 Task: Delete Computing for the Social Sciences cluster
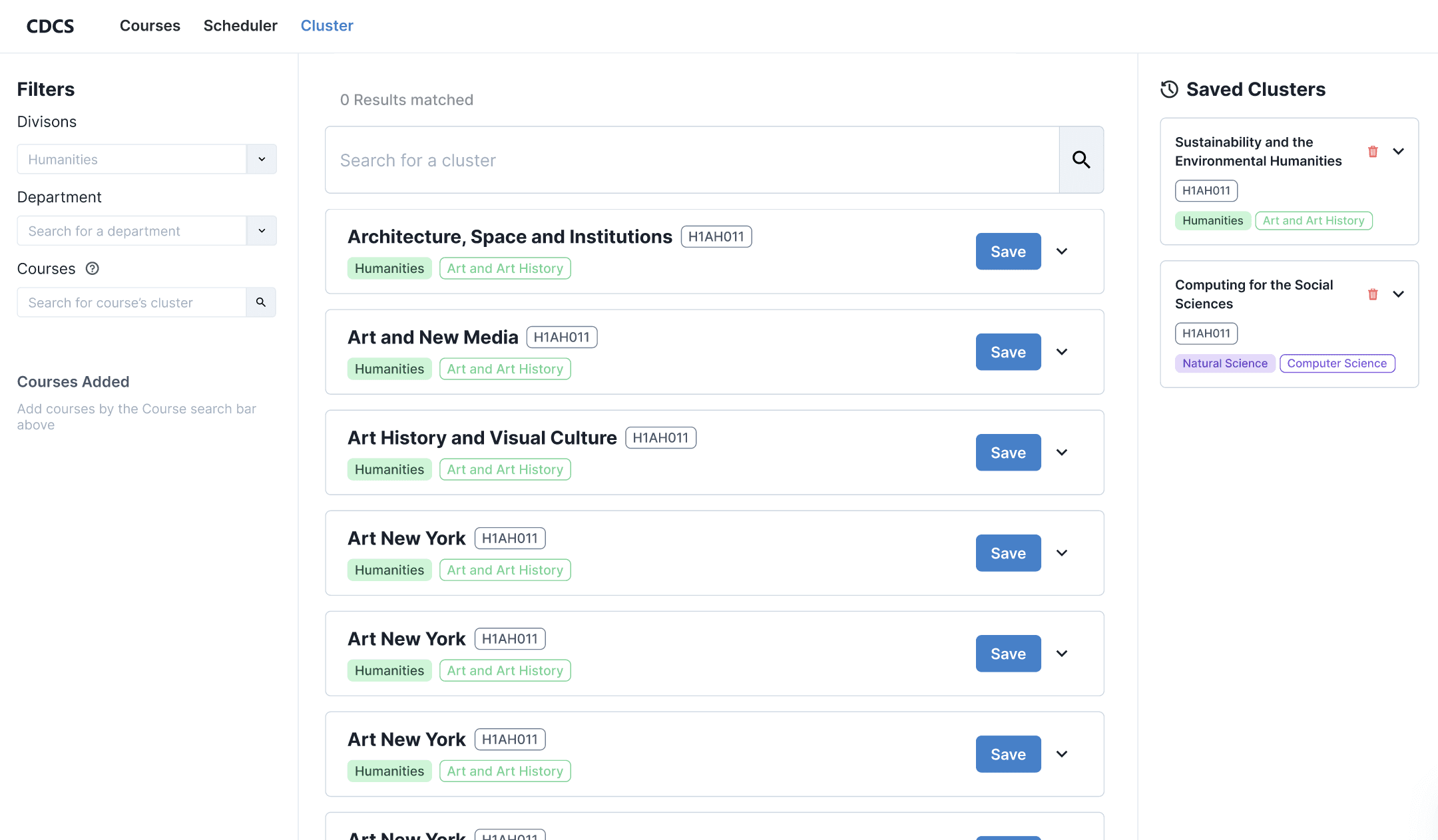click(1373, 294)
